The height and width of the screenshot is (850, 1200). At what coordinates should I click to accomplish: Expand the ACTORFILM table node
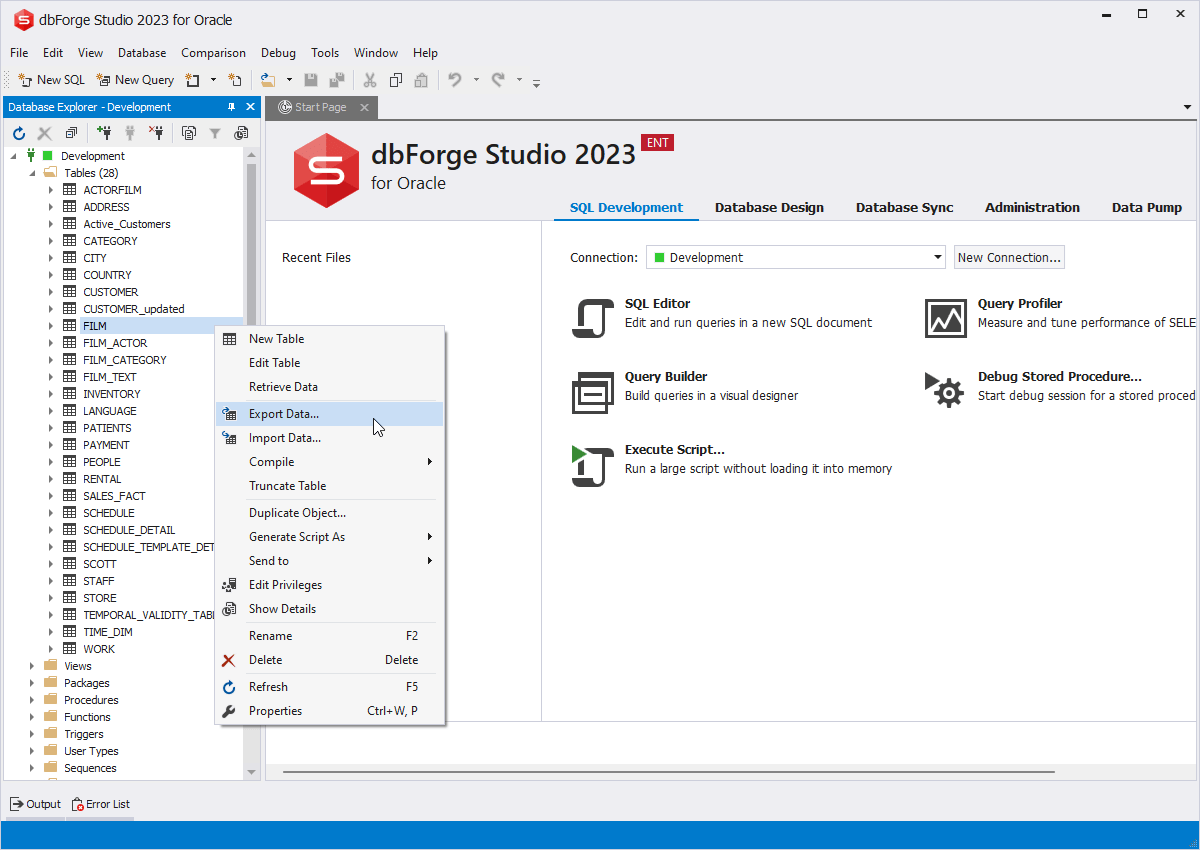[x=51, y=190]
